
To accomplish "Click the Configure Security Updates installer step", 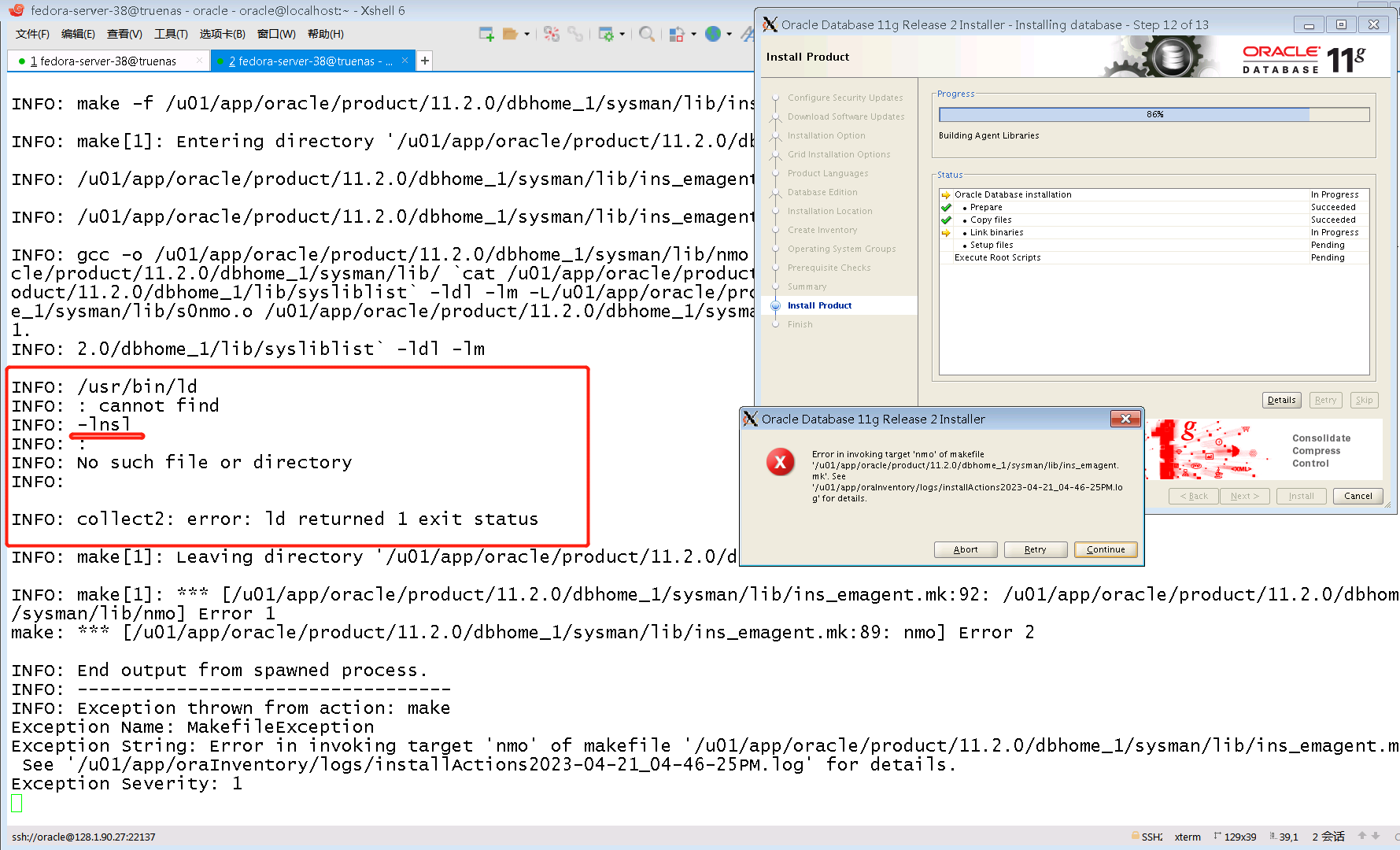I will click(x=845, y=98).
